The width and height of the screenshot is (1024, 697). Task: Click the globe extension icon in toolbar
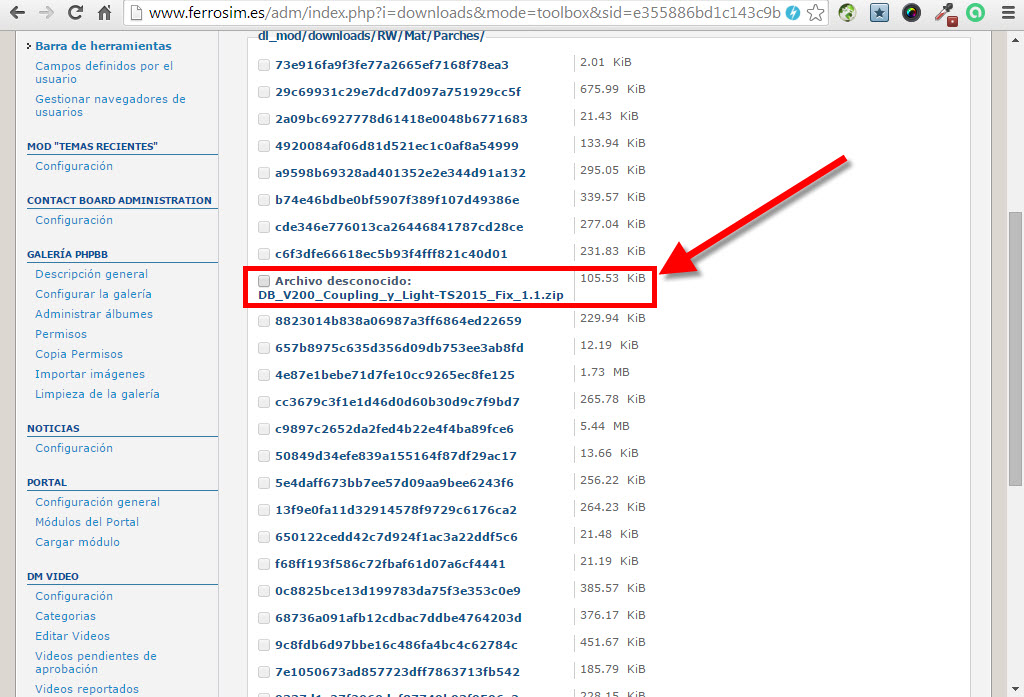click(848, 13)
